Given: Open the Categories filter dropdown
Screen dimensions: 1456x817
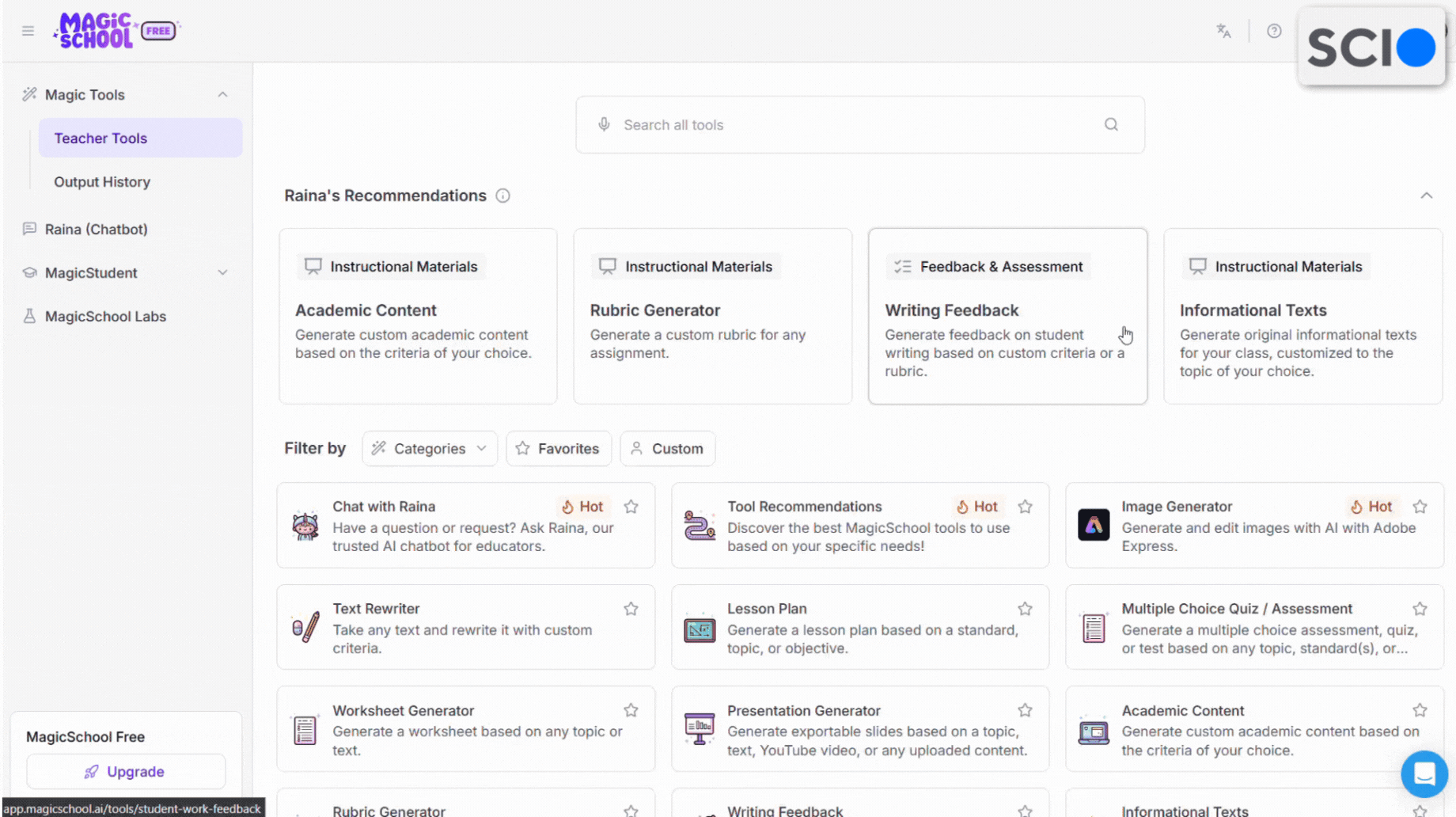Looking at the screenshot, I should tap(430, 448).
